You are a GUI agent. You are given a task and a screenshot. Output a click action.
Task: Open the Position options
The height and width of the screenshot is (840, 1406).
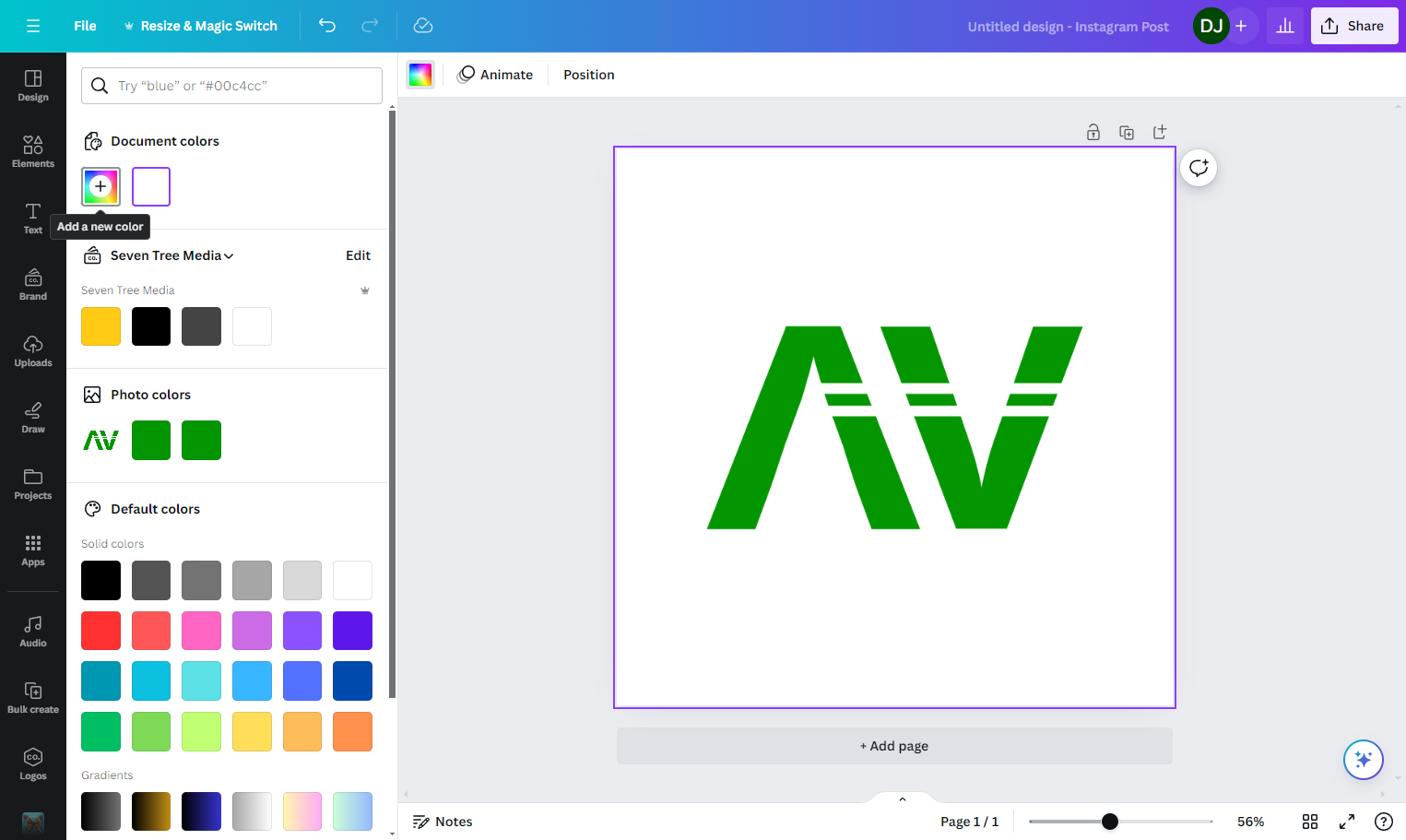(x=589, y=75)
